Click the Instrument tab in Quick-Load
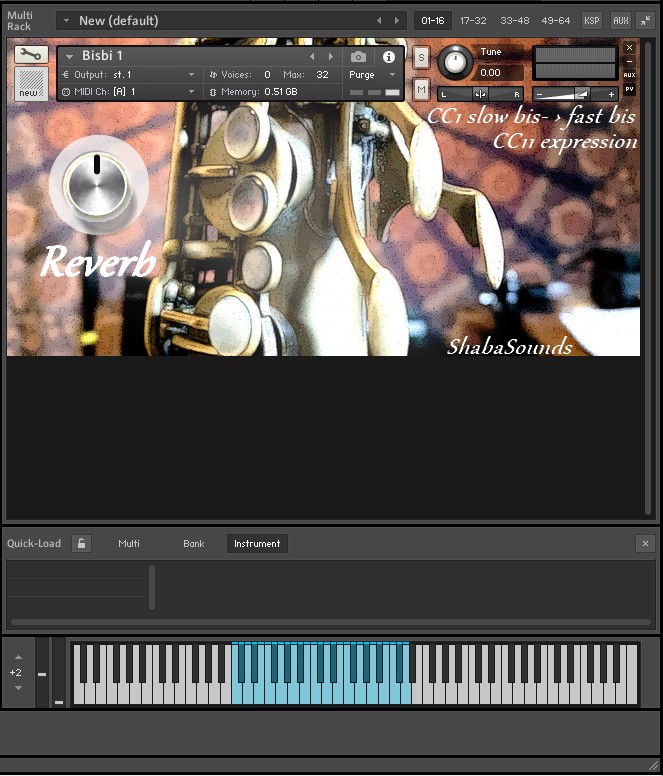 [x=257, y=543]
